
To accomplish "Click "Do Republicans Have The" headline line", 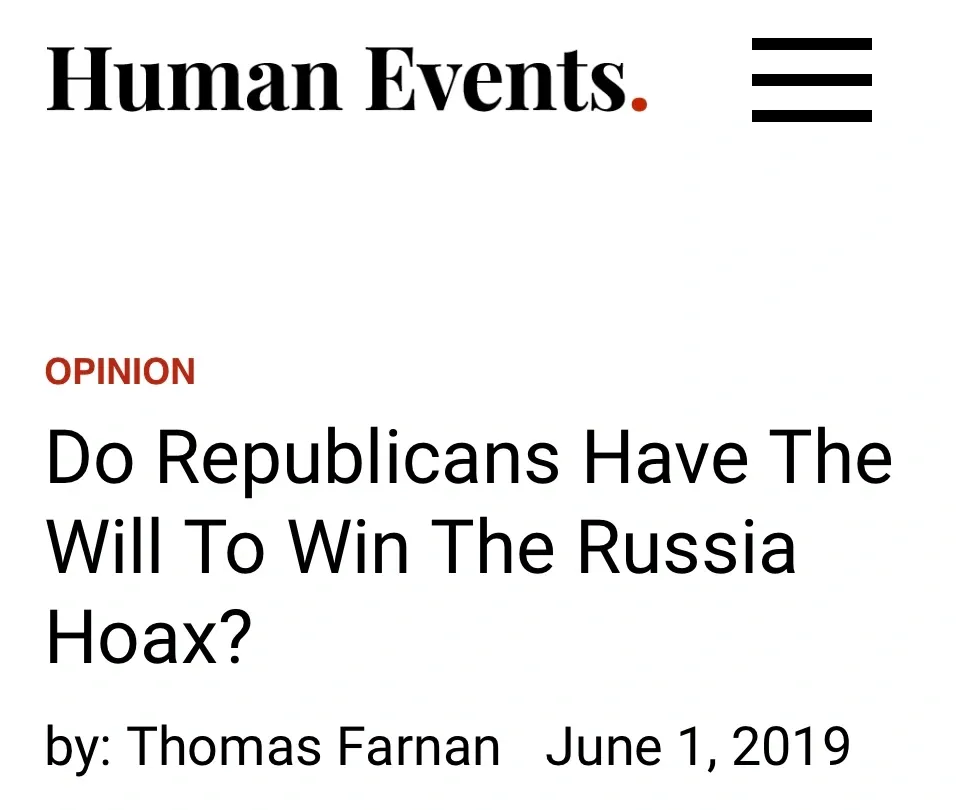I will 468,459.
